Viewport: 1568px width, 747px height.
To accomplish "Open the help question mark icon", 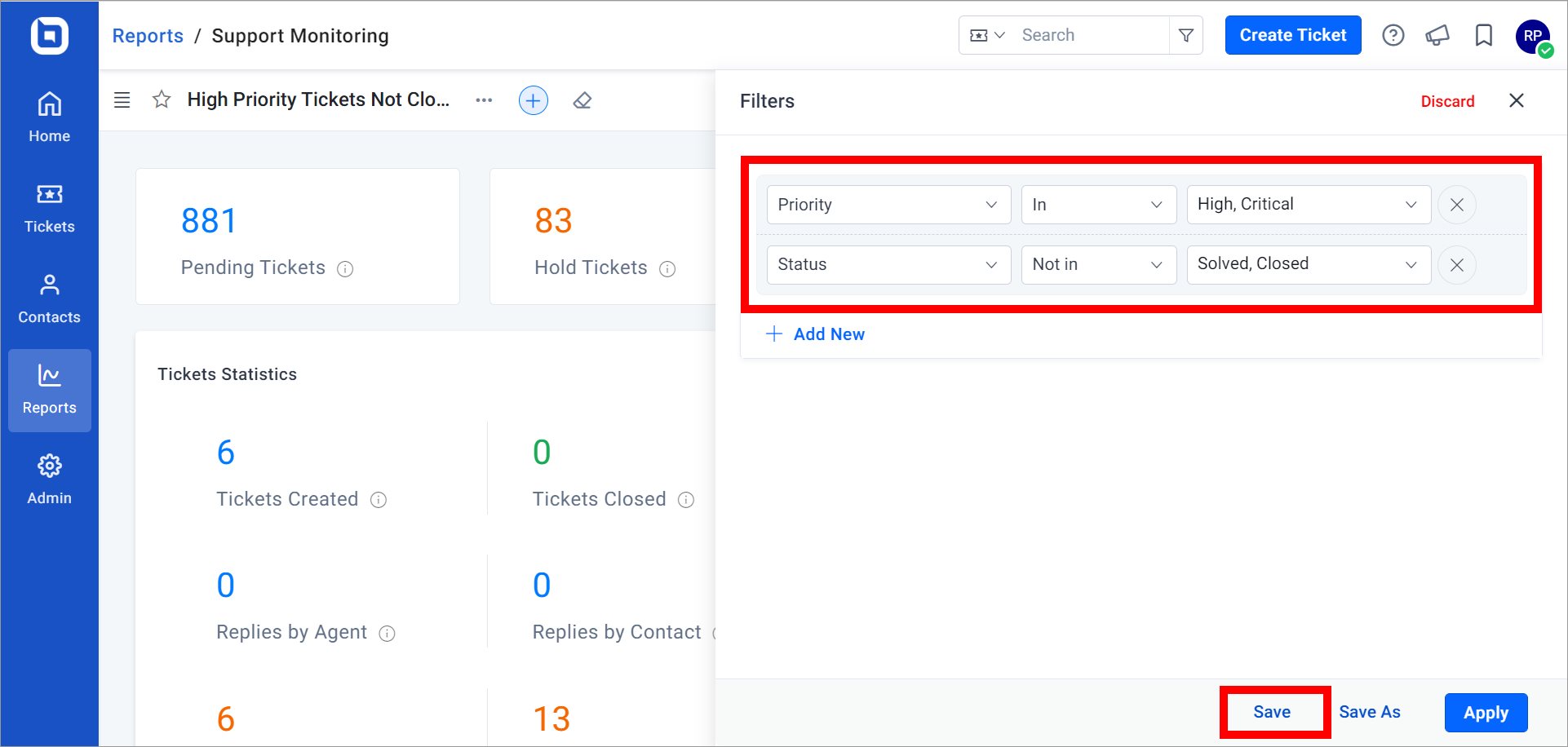I will 1393,35.
